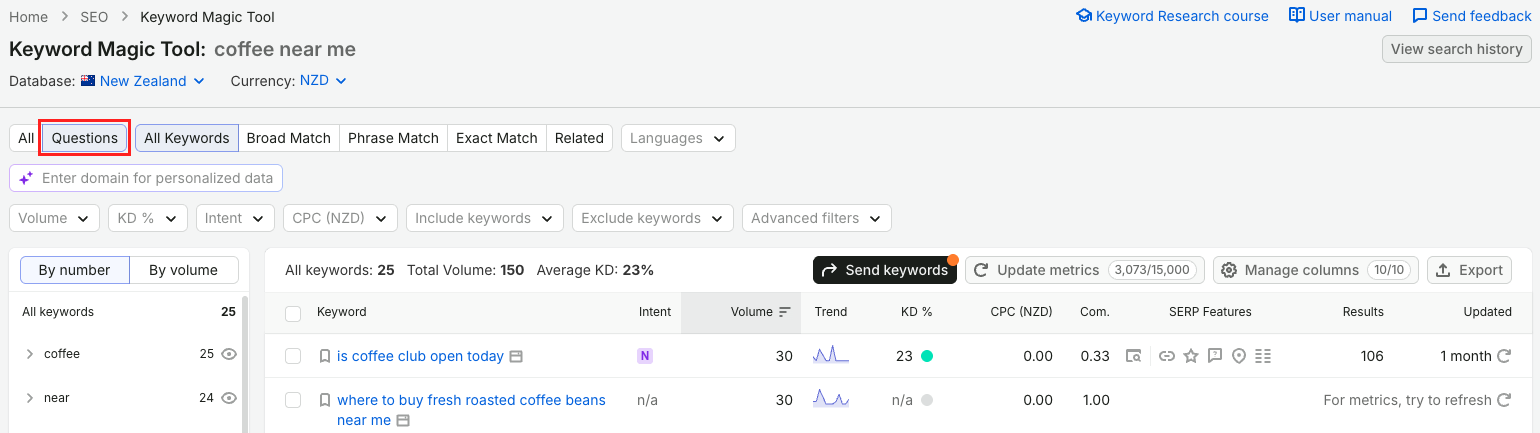Viewport: 1540px width, 433px height.
Task: Click the trend sparkline for 'is coffee club open today'
Action: pos(831,355)
